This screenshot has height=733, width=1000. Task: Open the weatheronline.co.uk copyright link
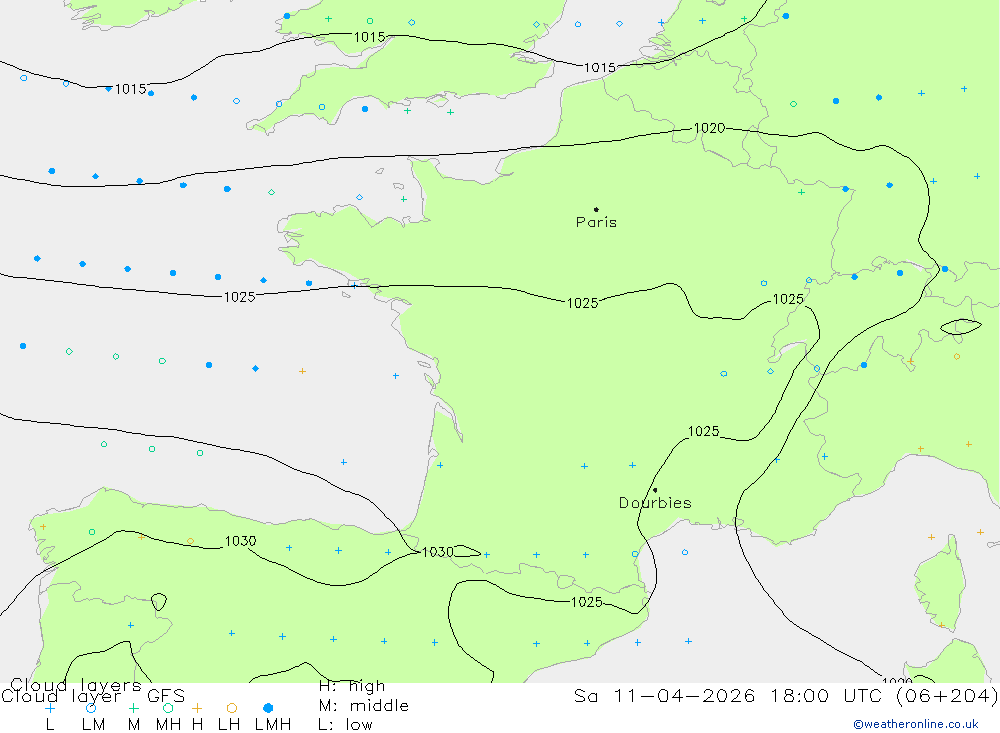[916, 724]
